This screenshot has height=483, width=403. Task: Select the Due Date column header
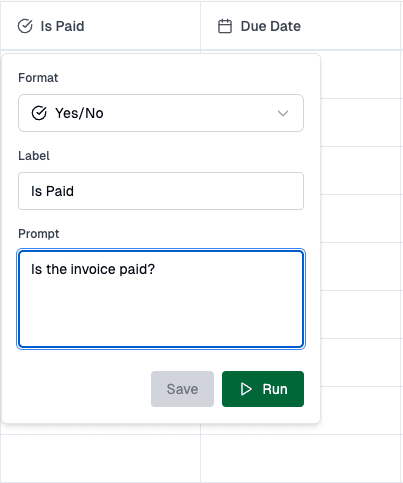[x=300, y=26]
